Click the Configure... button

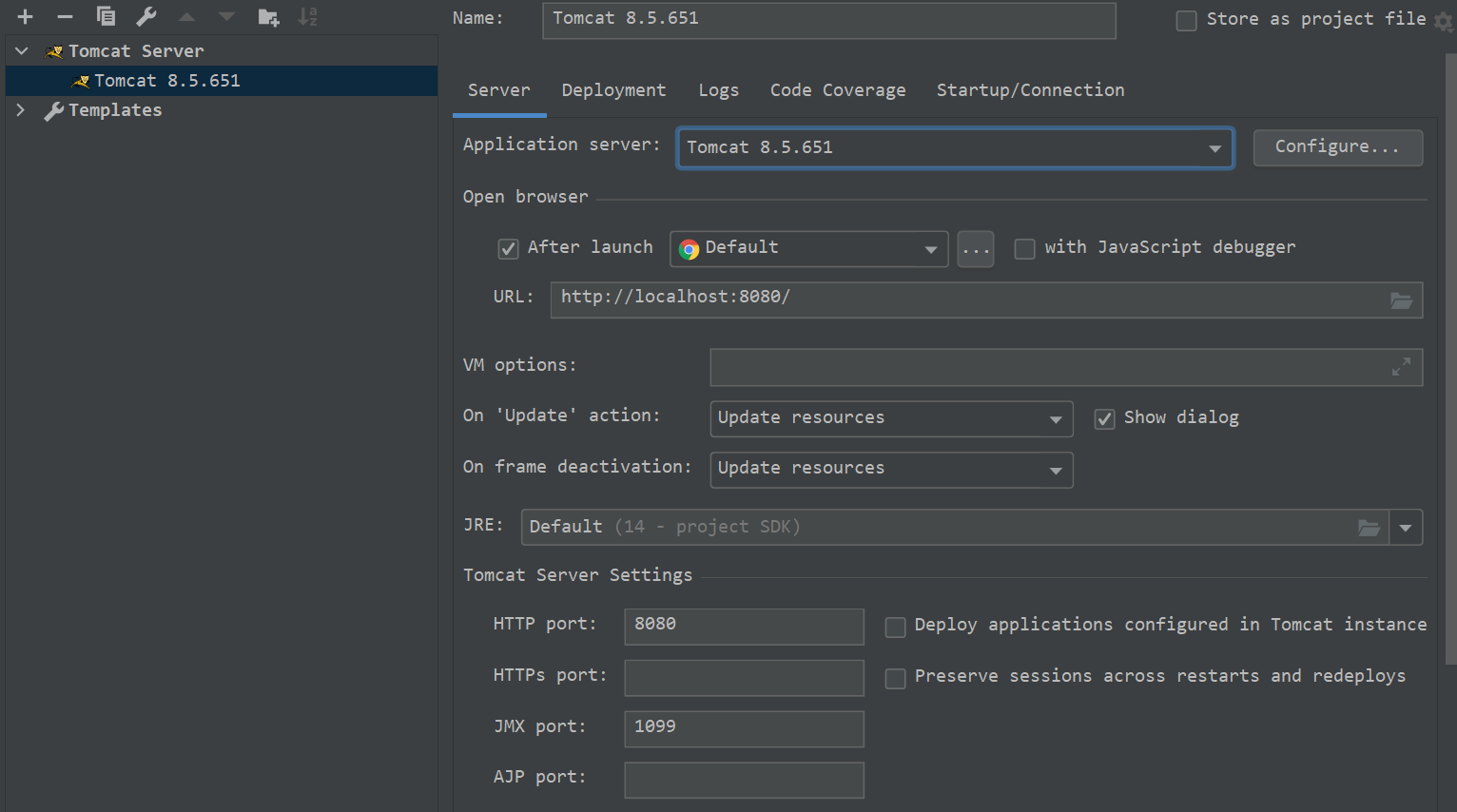pyautogui.click(x=1338, y=147)
